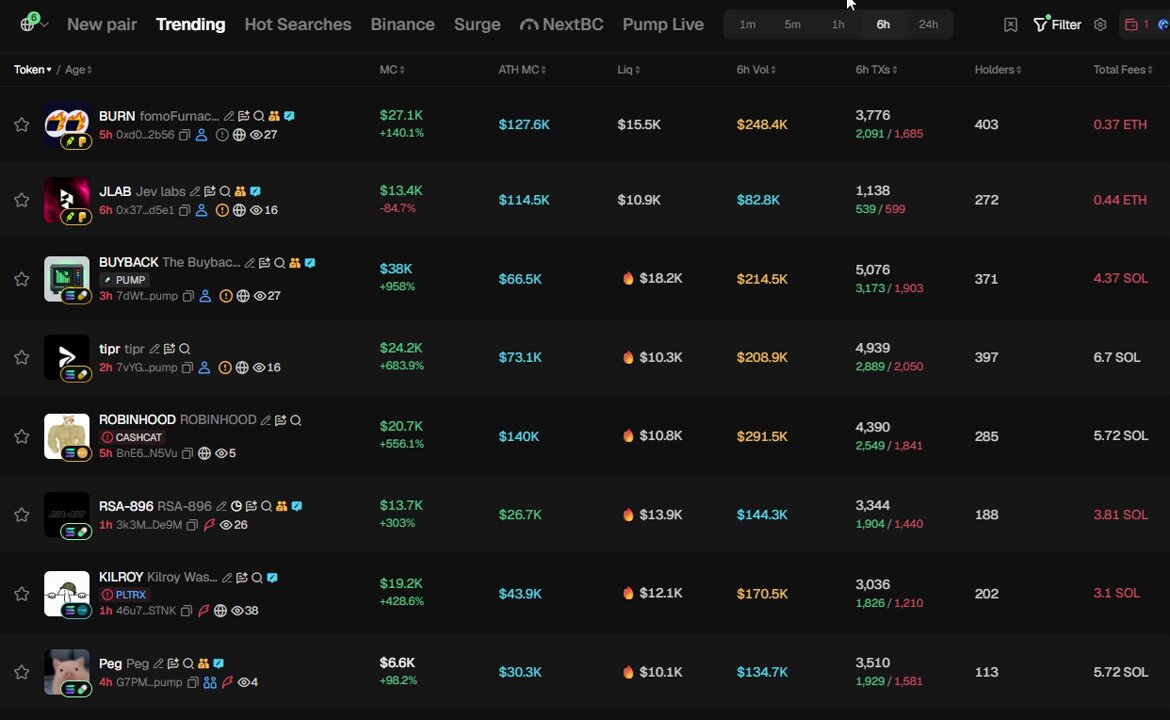Sort the table by Total Fees

click(1123, 69)
